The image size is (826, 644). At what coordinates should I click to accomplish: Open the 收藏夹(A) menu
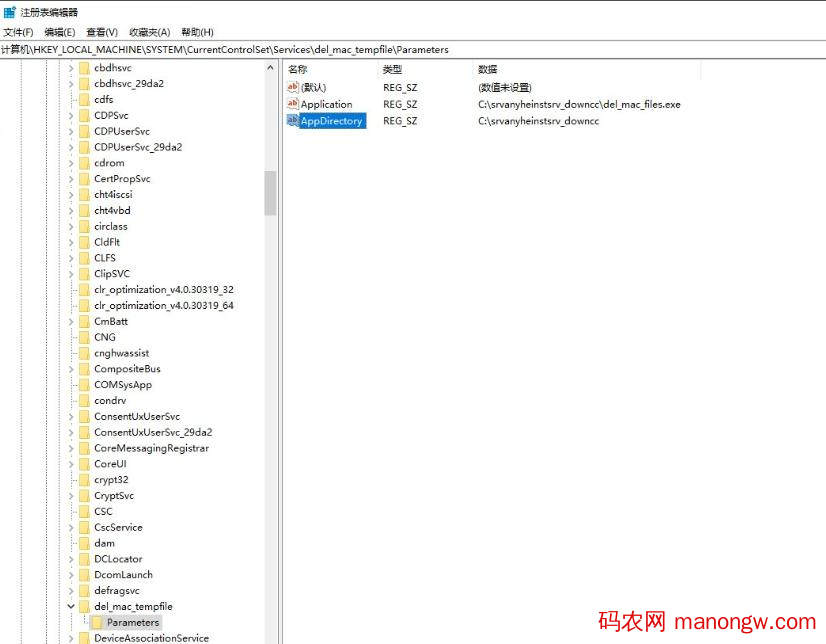coord(149,31)
